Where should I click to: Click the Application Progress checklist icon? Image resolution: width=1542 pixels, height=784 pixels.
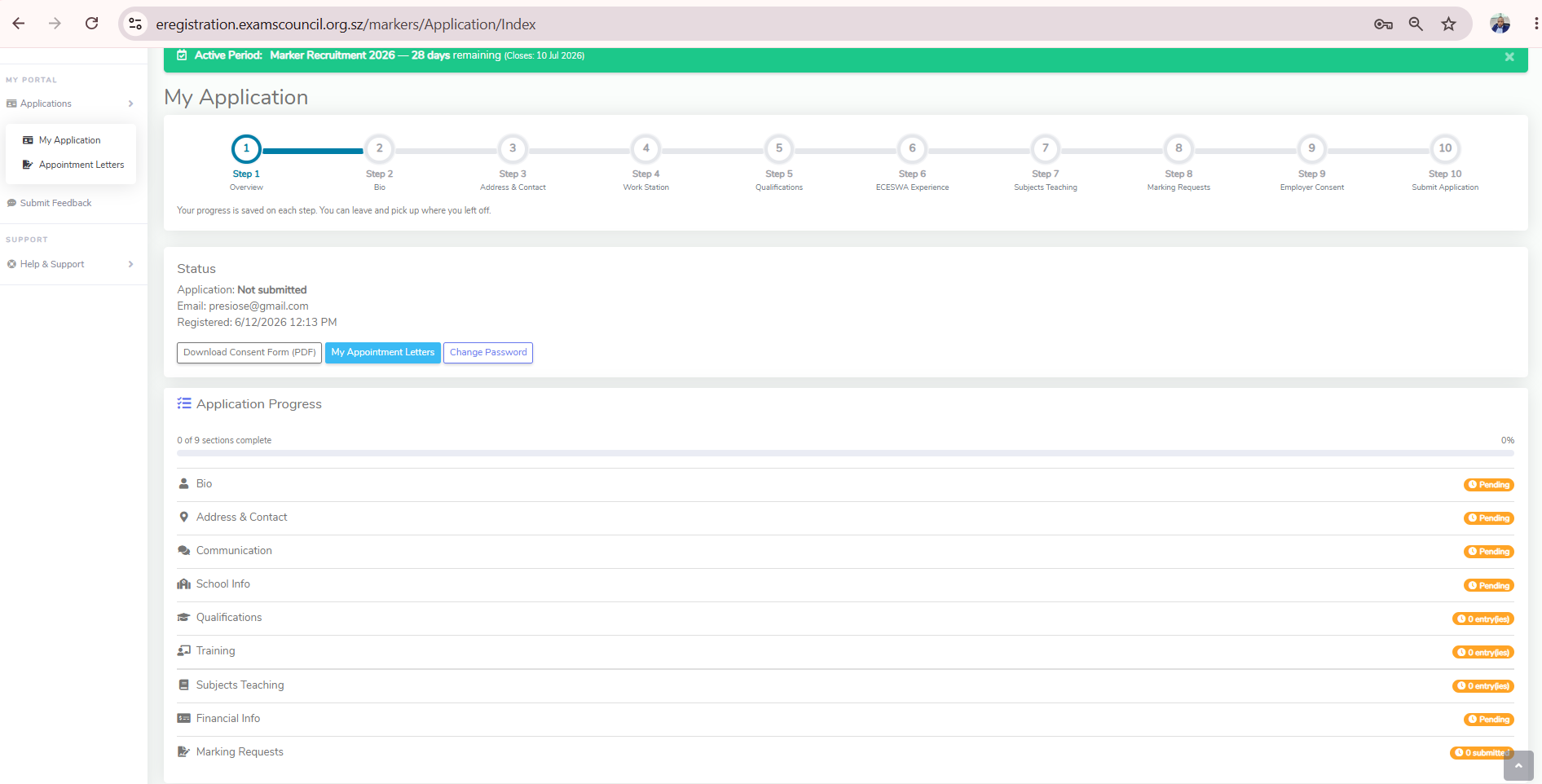pos(184,403)
